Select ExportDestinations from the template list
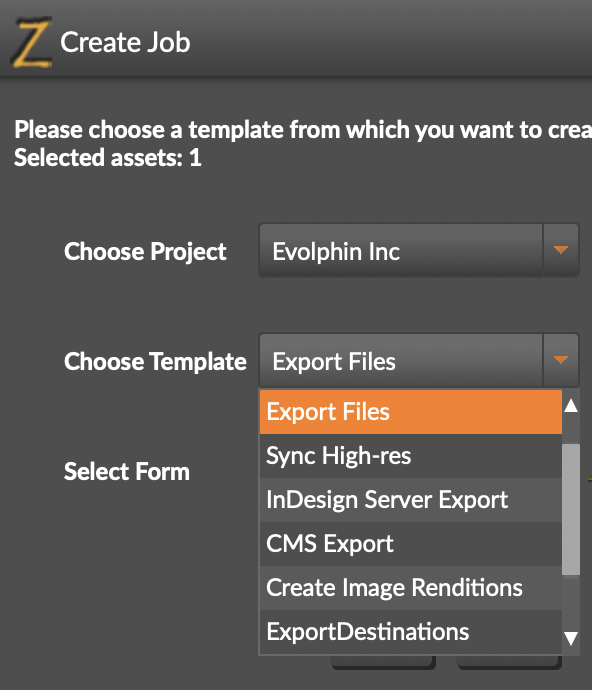 click(411, 632)
